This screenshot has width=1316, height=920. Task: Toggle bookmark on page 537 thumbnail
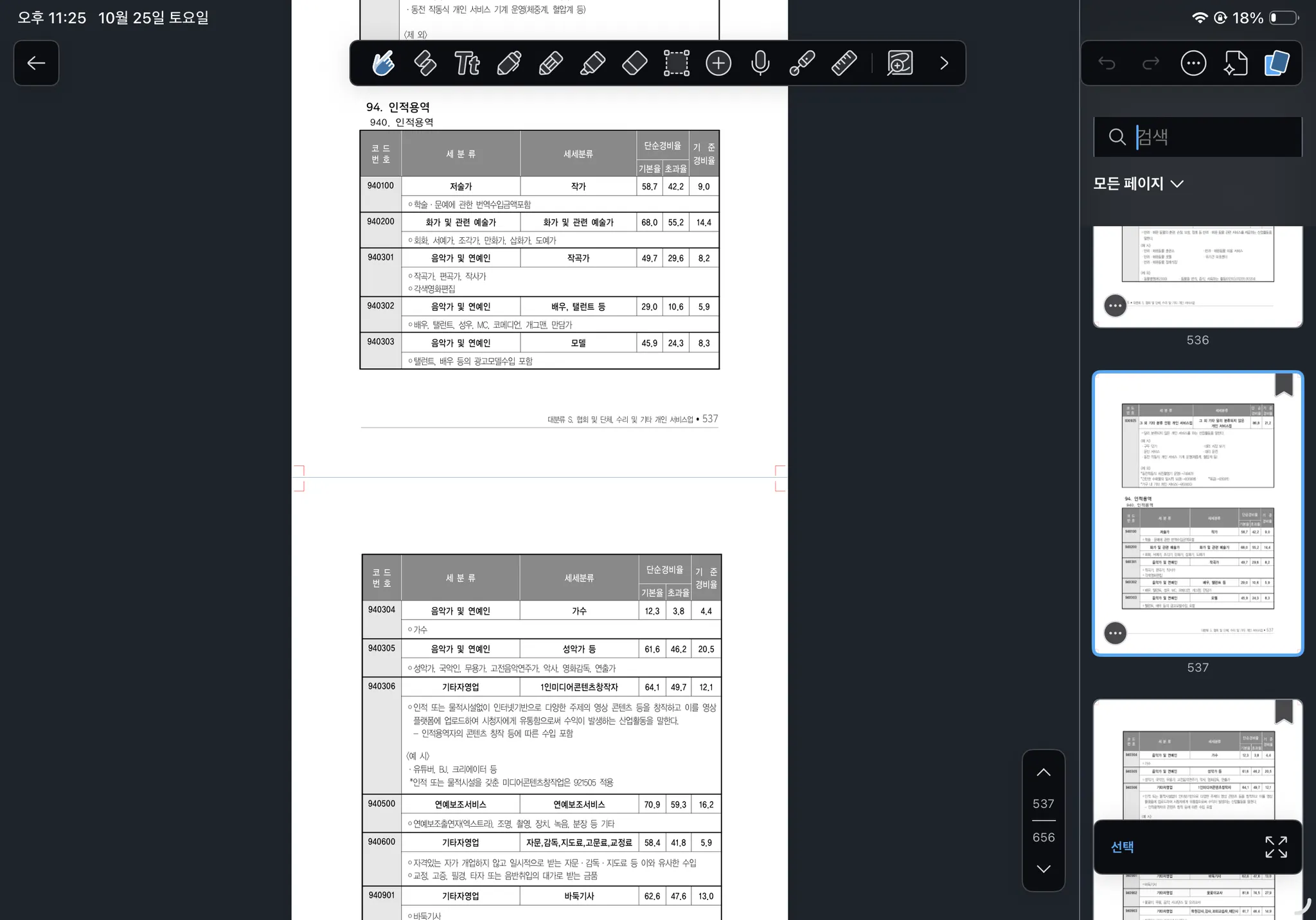click(1283, 384)
